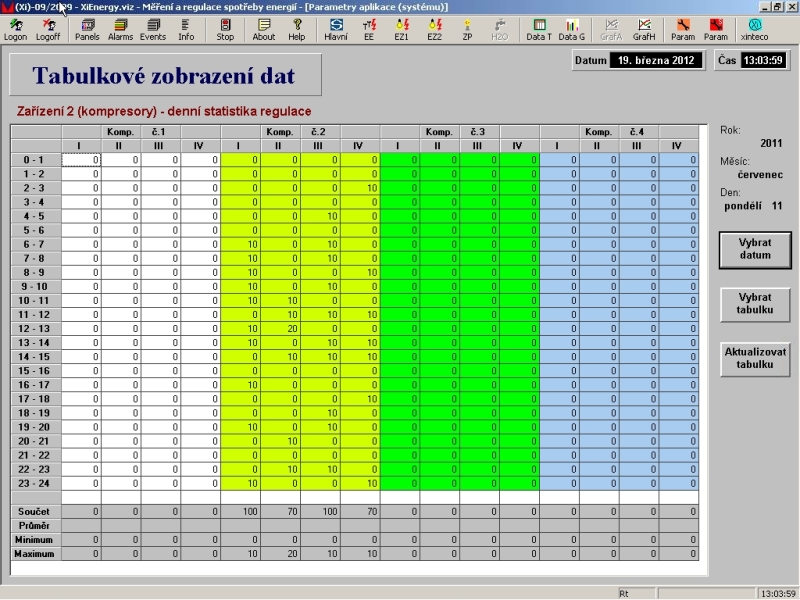Viewport: 800px width, 600px height.
Task: Click the row header 19 - 20
Action: click(34, 428)
